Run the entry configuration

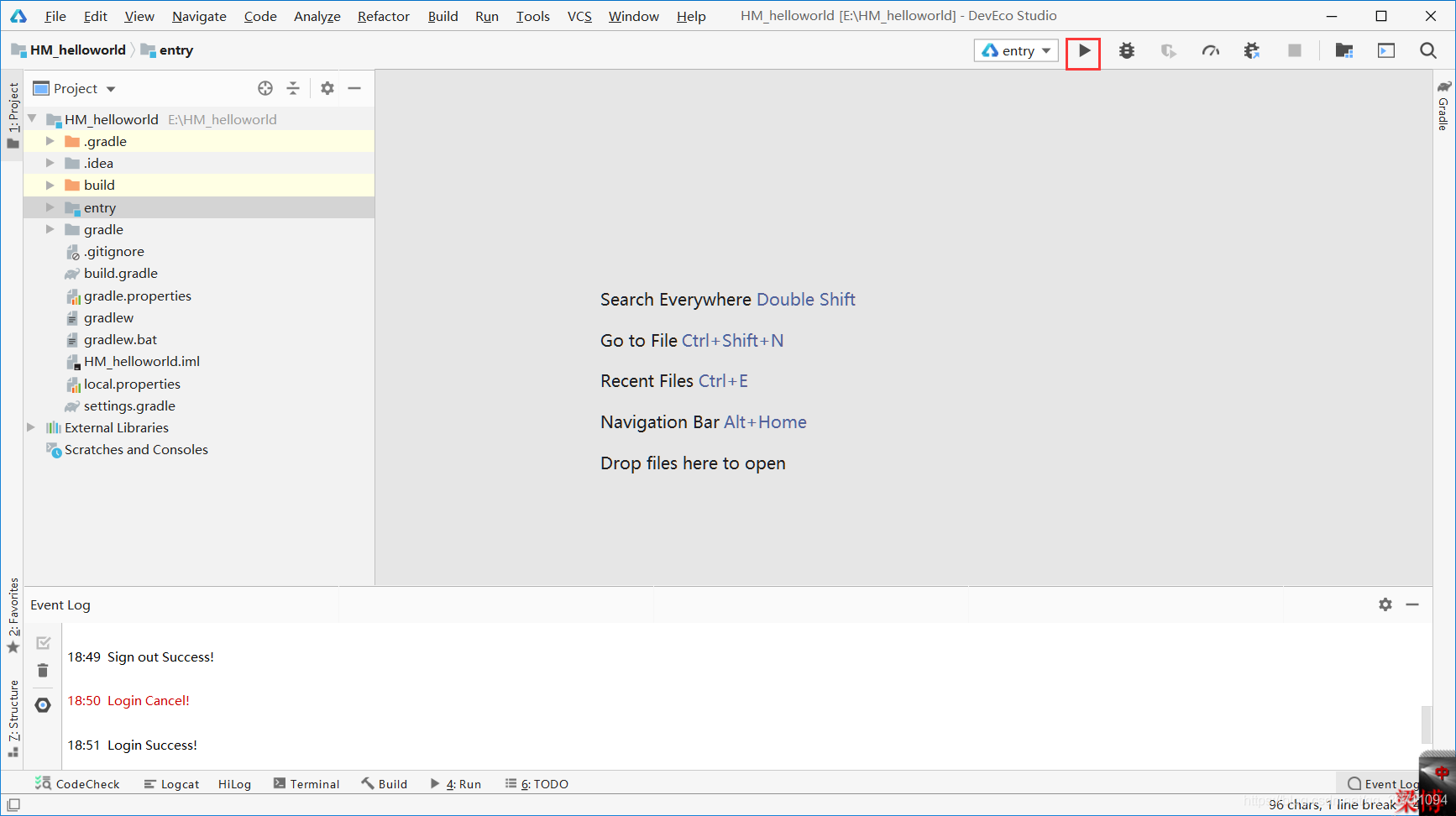pyautogui.click(x=1084, y=51)
